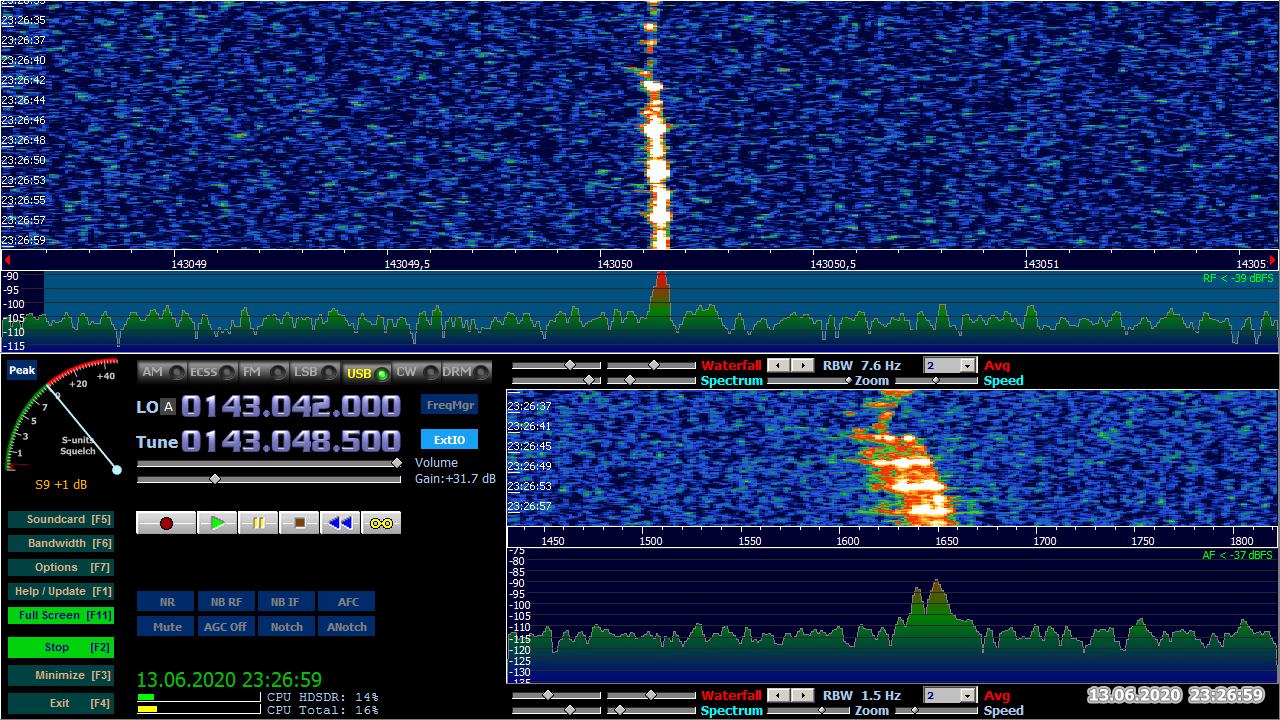Select DRM demodulation mode
The width and height of the screenshot is (1280, 720).
(x=467, y=372)
